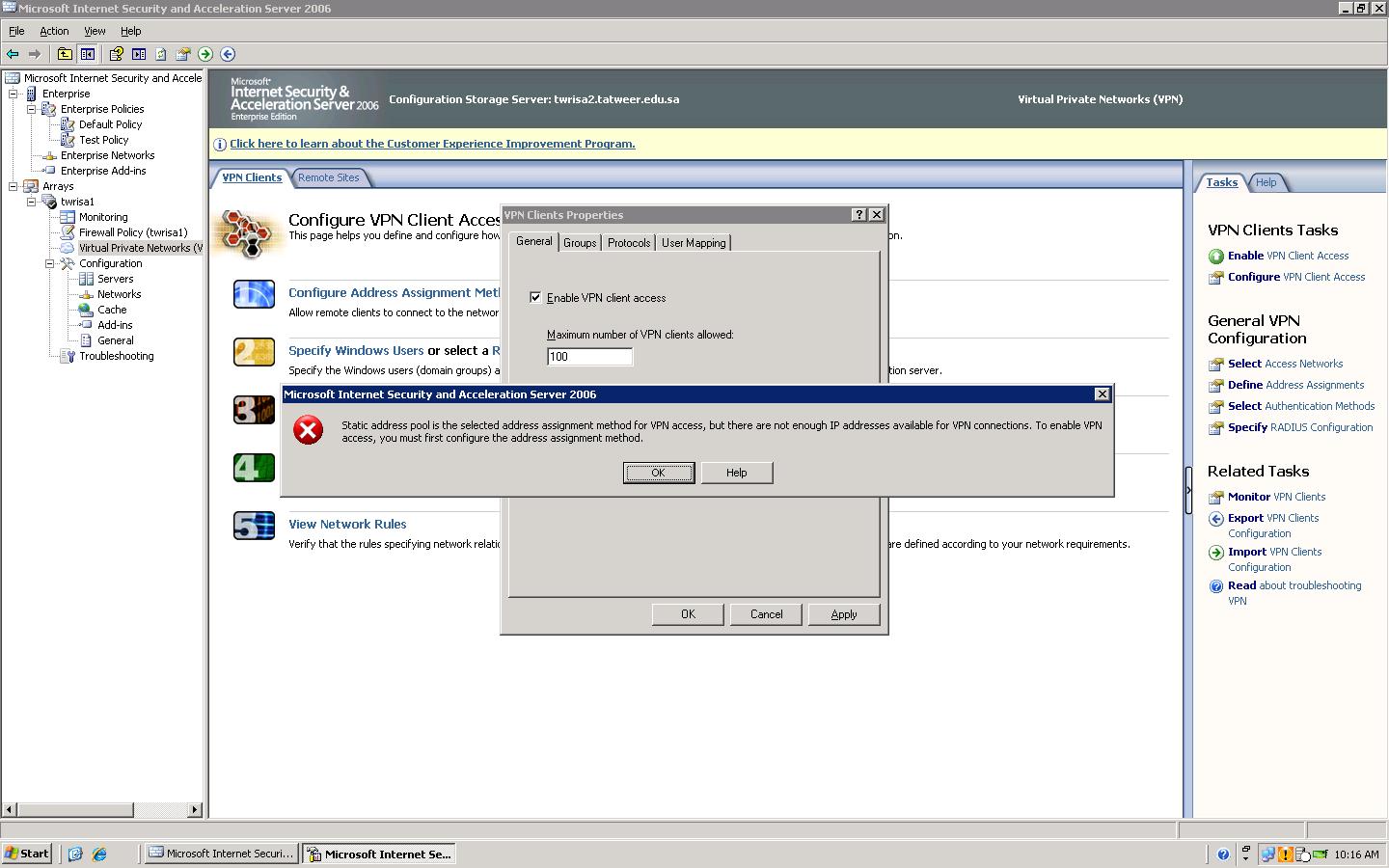Collapse the twrisa1 array node
Image resolution: width=1389 pixels, height=868 pixels.
point(32,202)
